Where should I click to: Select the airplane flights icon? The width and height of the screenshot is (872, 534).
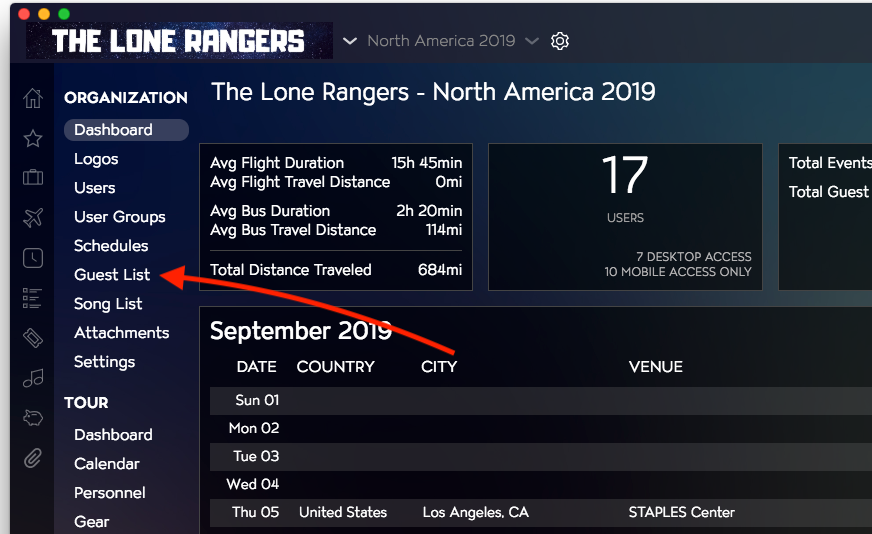(x=33, y=217)
